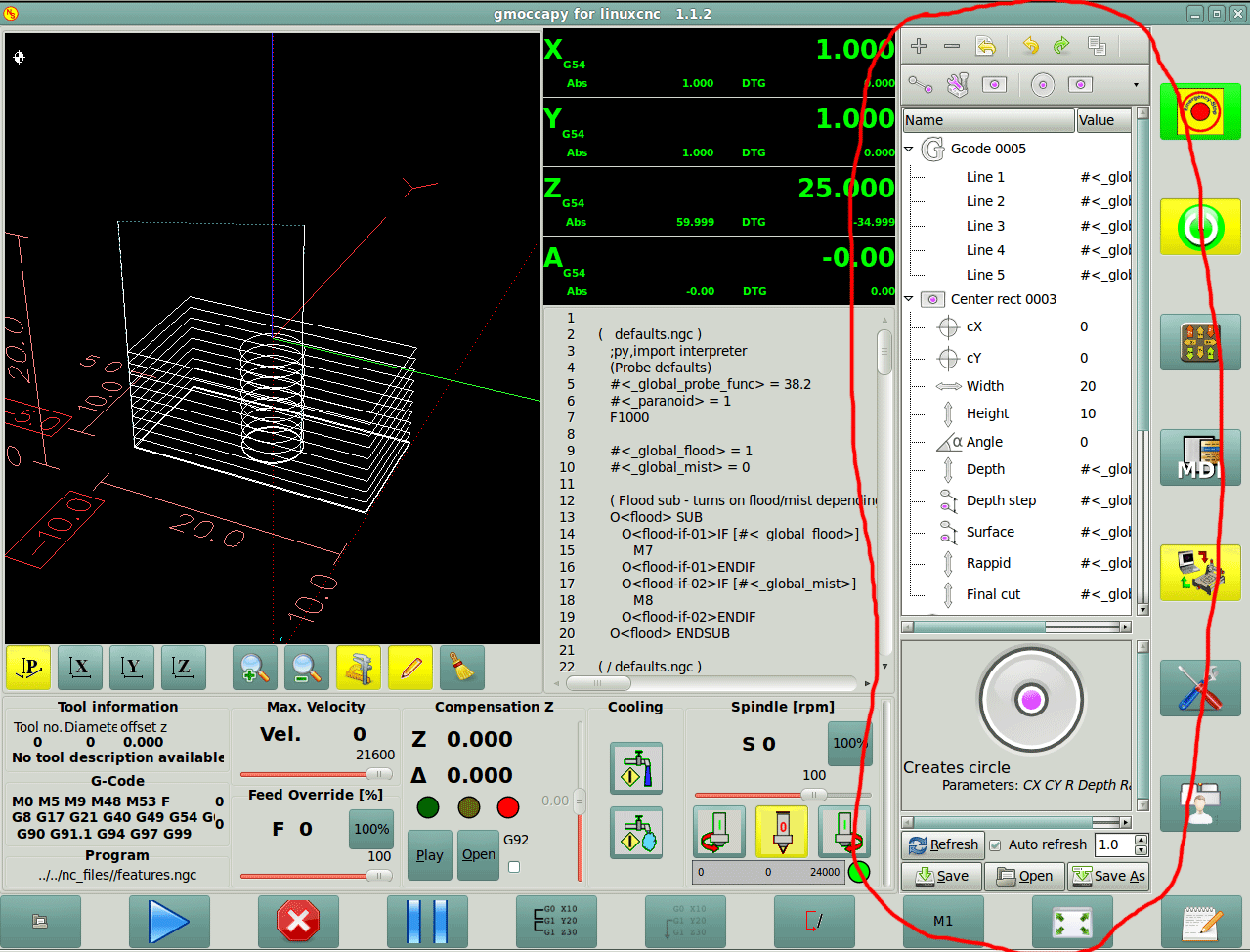Click the Save As button
Image resolution: width=1250 pixels, height=952 pixels.
coord(1108,876)
